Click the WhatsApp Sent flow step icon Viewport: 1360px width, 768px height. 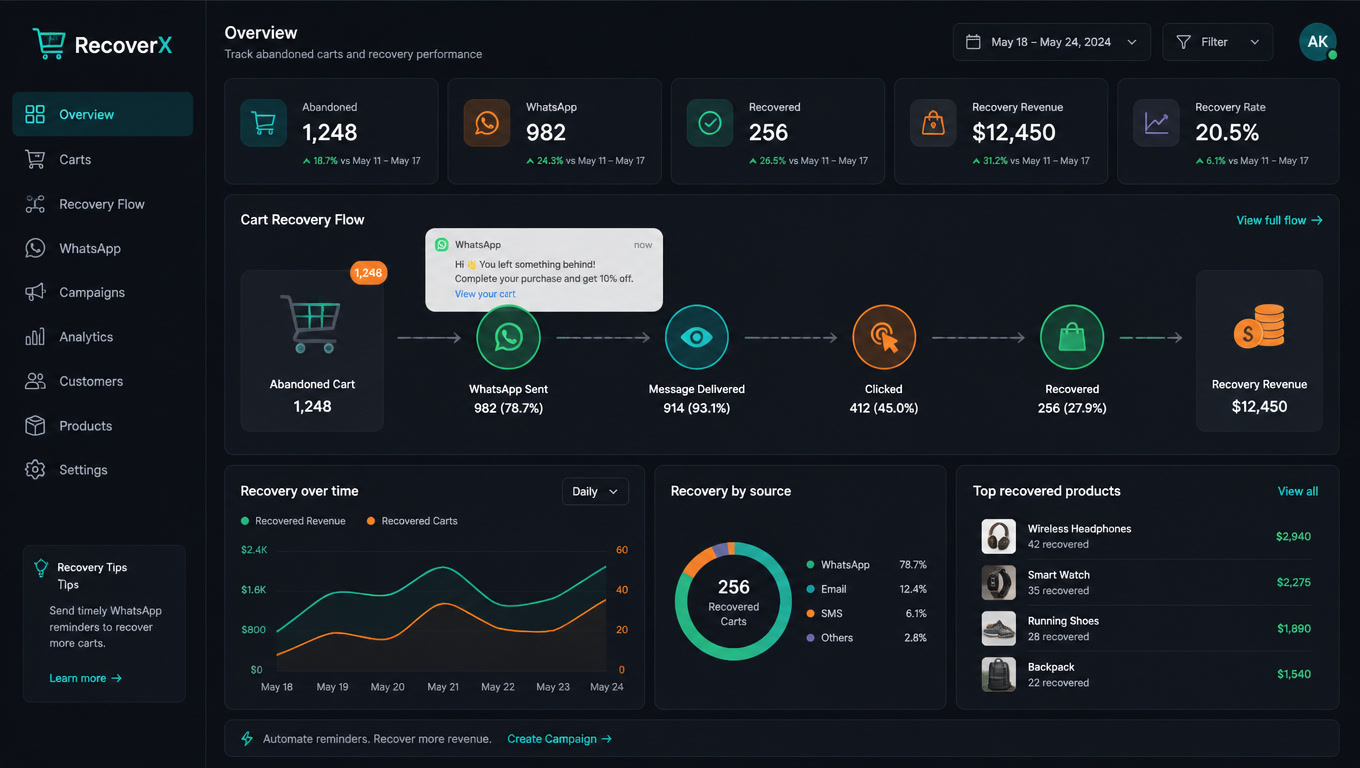pos(508,337)
